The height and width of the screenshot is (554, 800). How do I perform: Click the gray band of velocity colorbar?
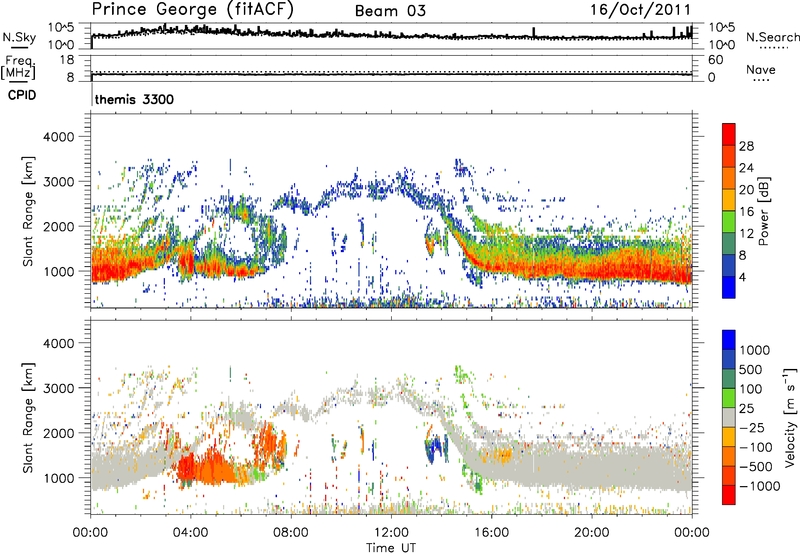click(x=729, y=418)
